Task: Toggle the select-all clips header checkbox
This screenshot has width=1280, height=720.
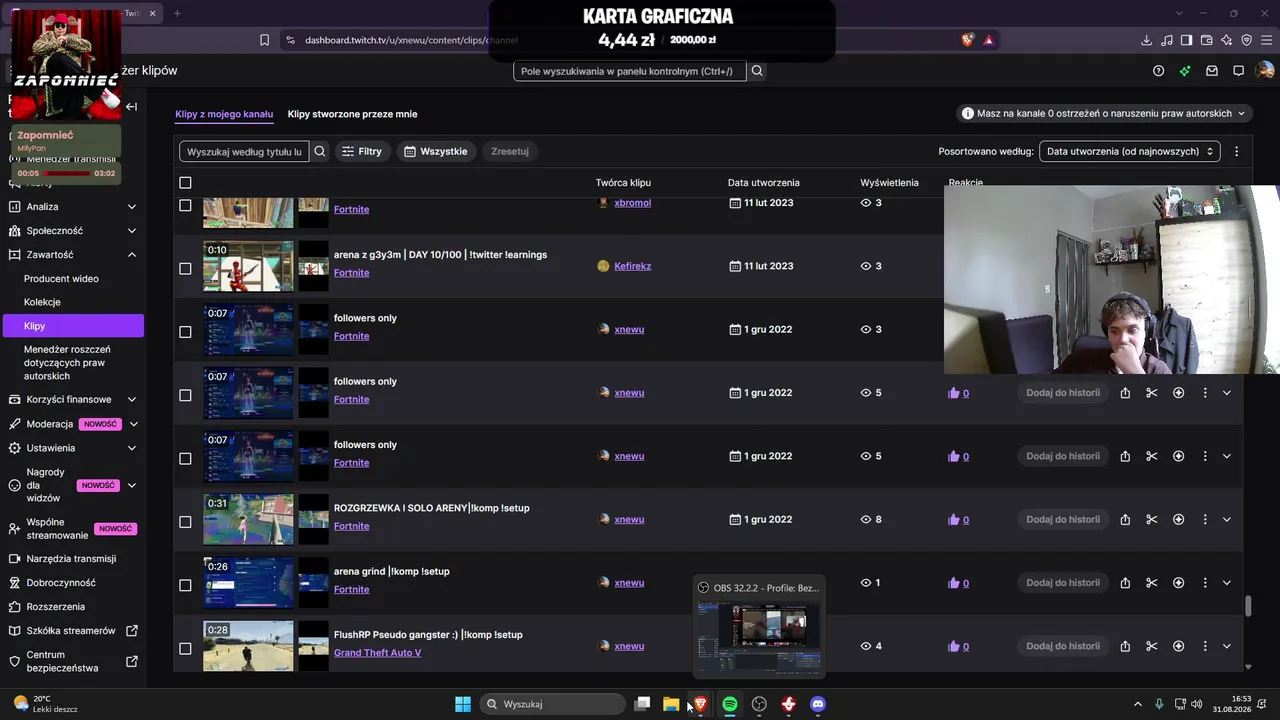Action: click(x=185, y=183)
